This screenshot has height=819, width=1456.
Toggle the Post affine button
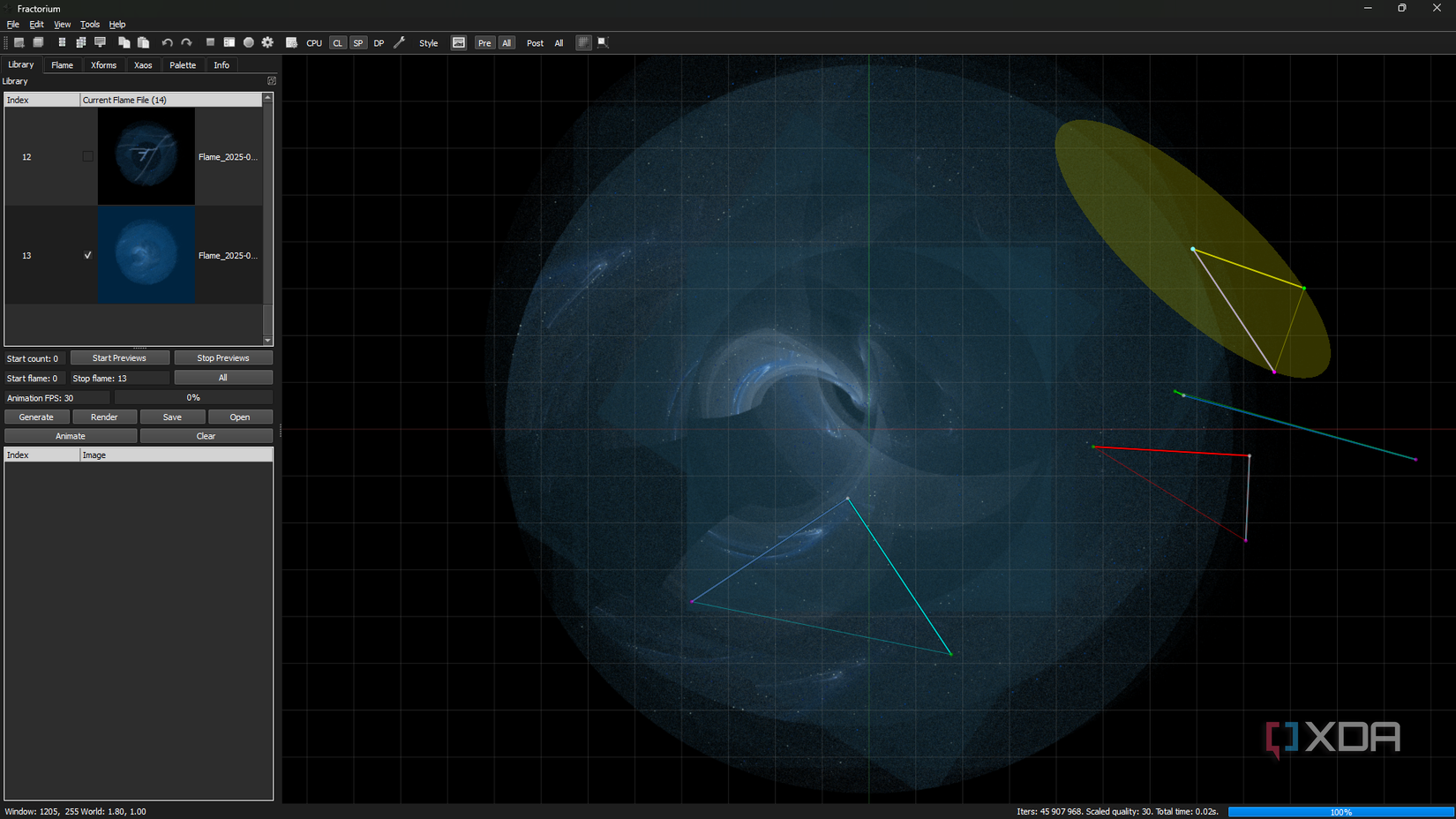(535, 42)
